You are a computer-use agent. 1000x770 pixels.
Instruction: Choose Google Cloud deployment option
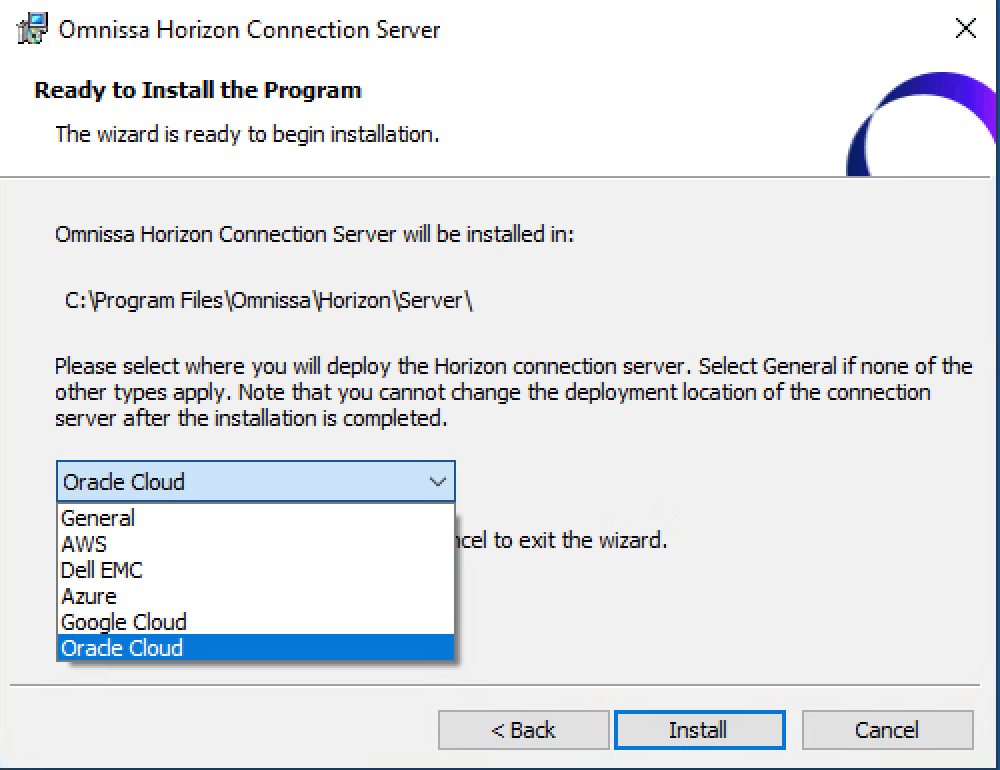coord(256,621)
